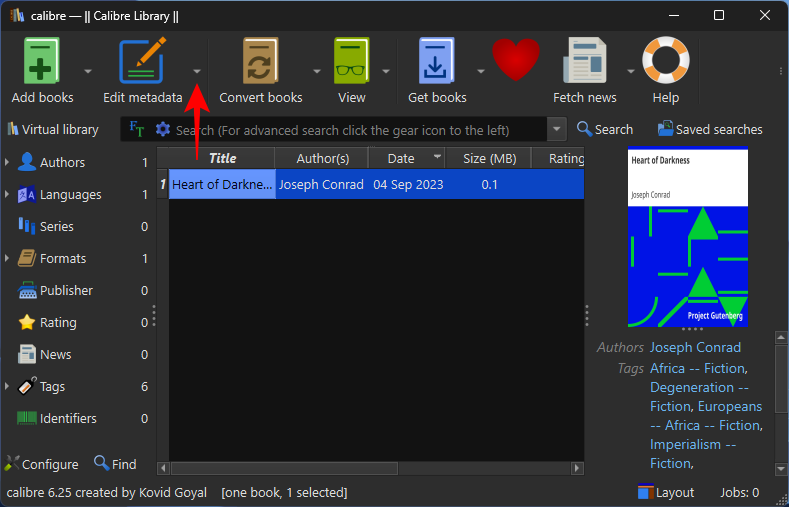Select Formats in the tag browser
This screenshot has height=507, width=789.
63,259
